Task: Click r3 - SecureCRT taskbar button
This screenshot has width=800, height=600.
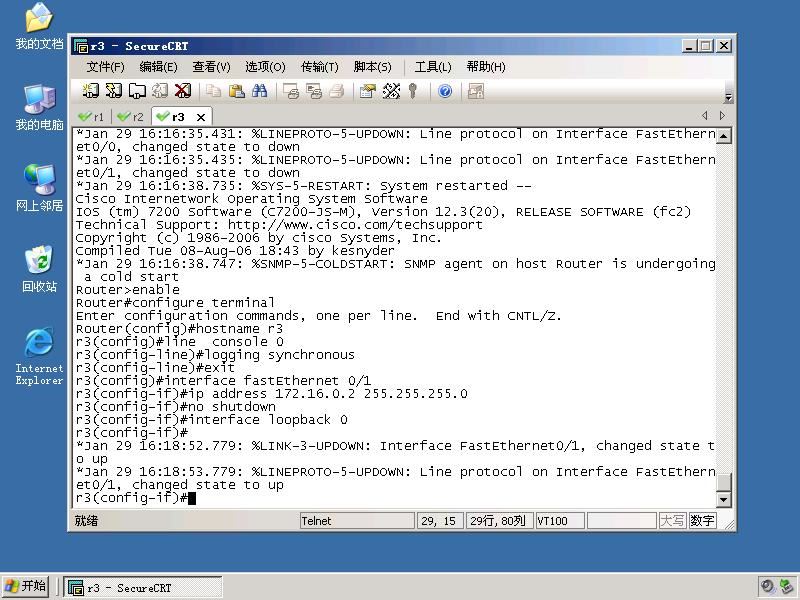Action: point(143,588)
